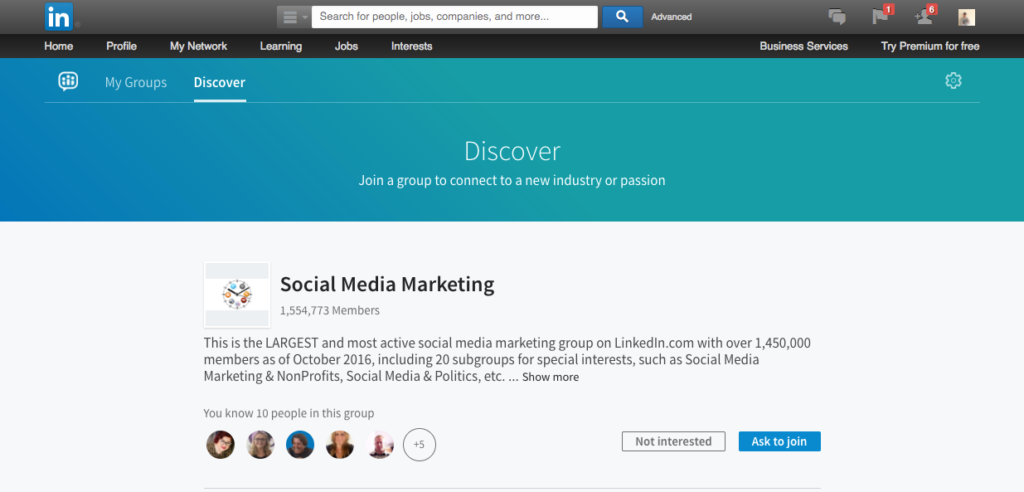The width and height of the screenshot is (1024, 492).
Task: Click the third member avatar with blue background
Action: (300, 445)
